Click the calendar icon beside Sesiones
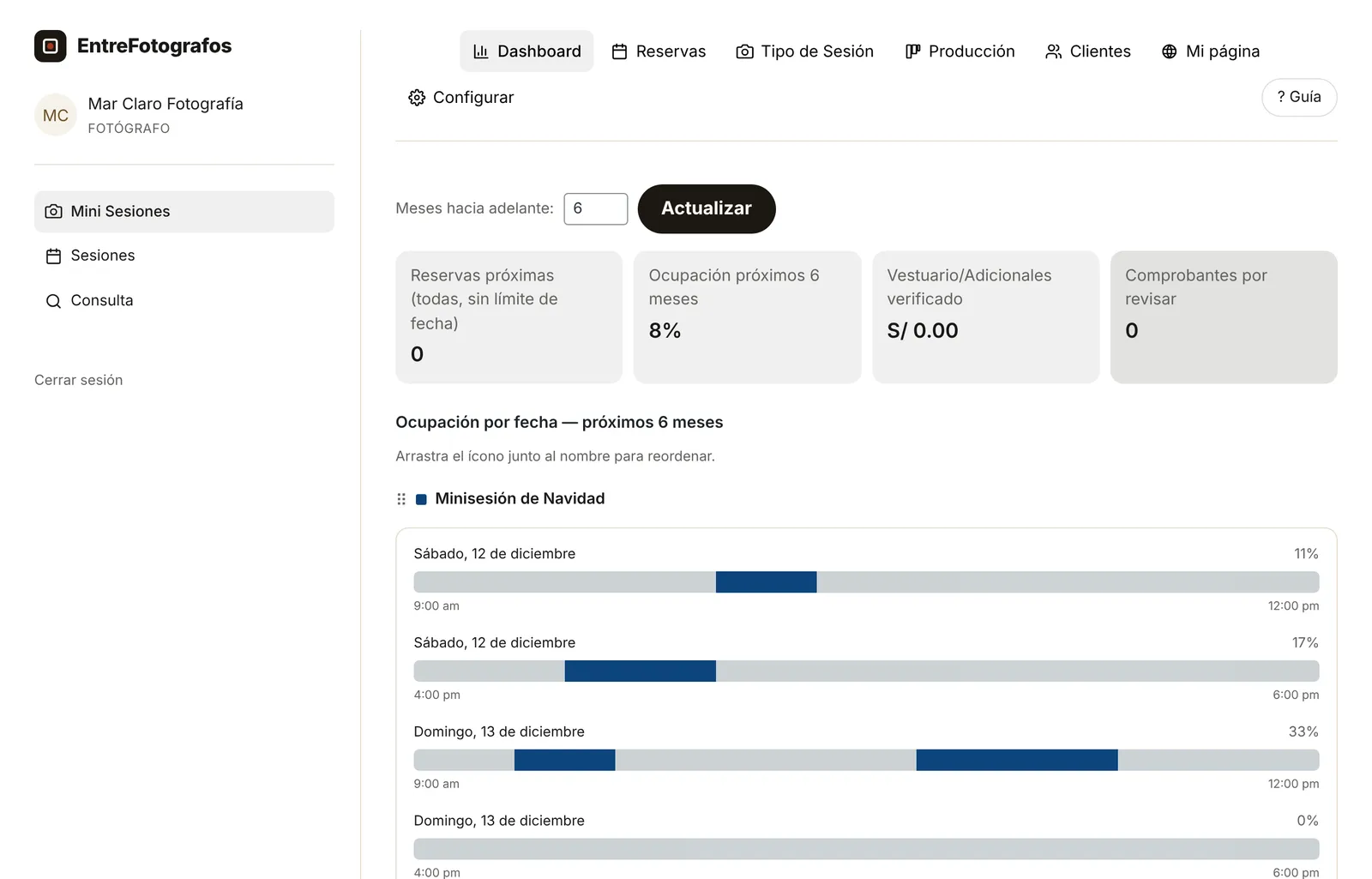1372x879 pixels. click(x=53, y=256)
